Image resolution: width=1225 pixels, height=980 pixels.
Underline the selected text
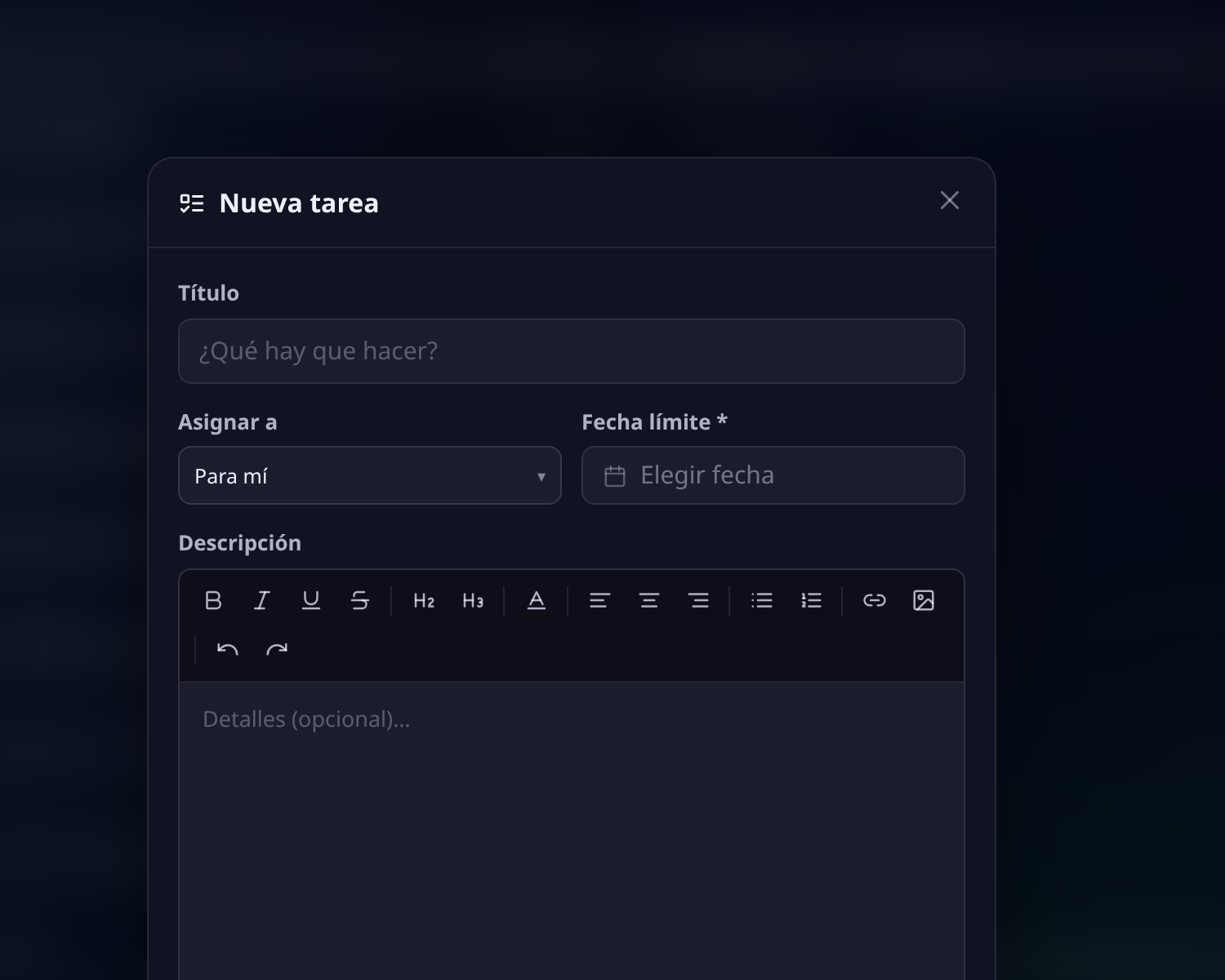tap(311, 600)
